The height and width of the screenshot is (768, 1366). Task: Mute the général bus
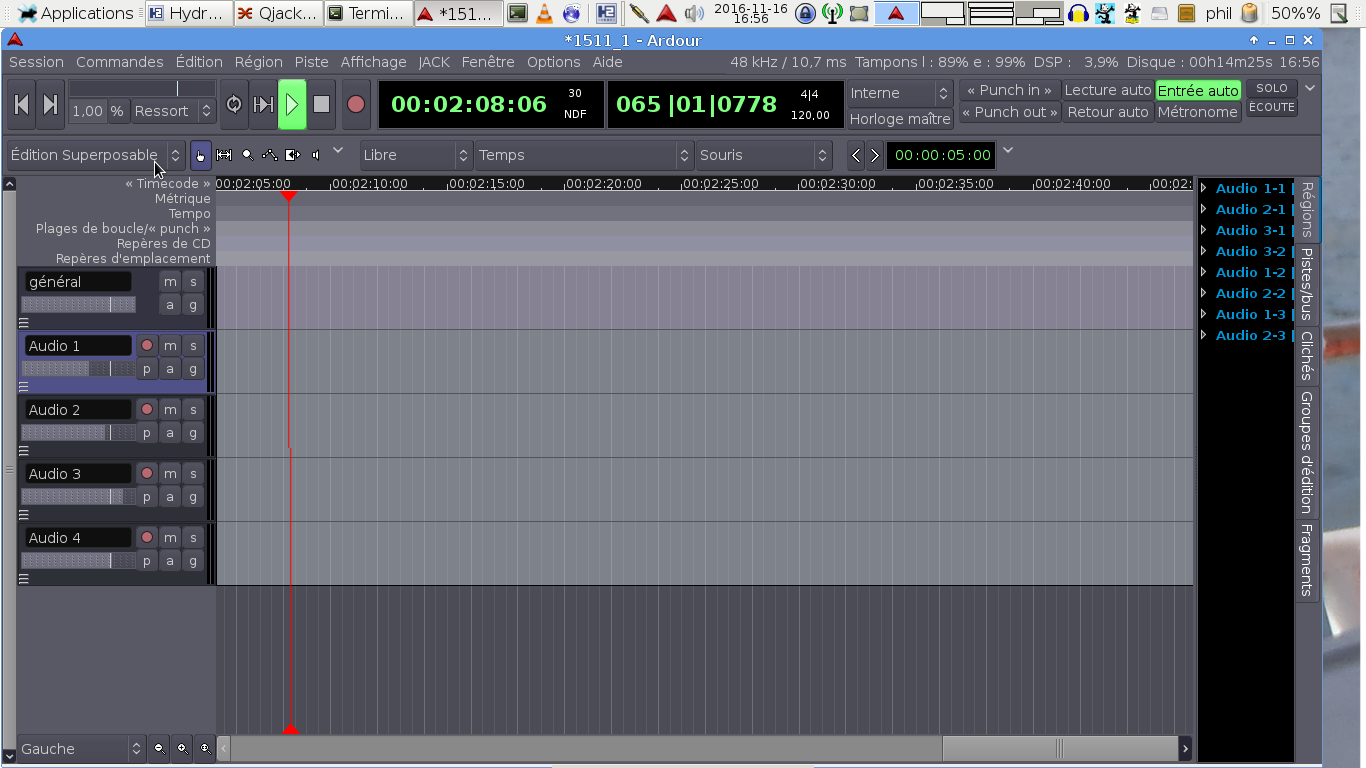point(170,282)
